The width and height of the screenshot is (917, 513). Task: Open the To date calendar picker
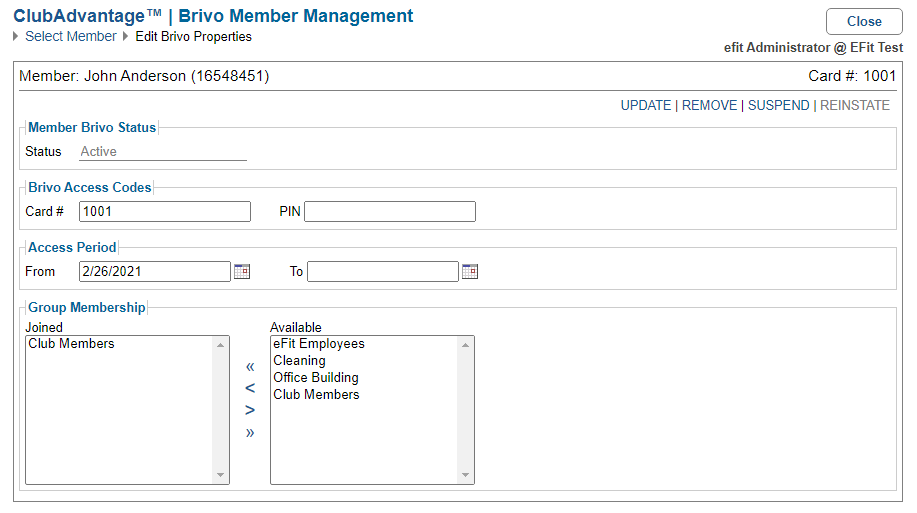pyautogui.click(x=470, y=271)
